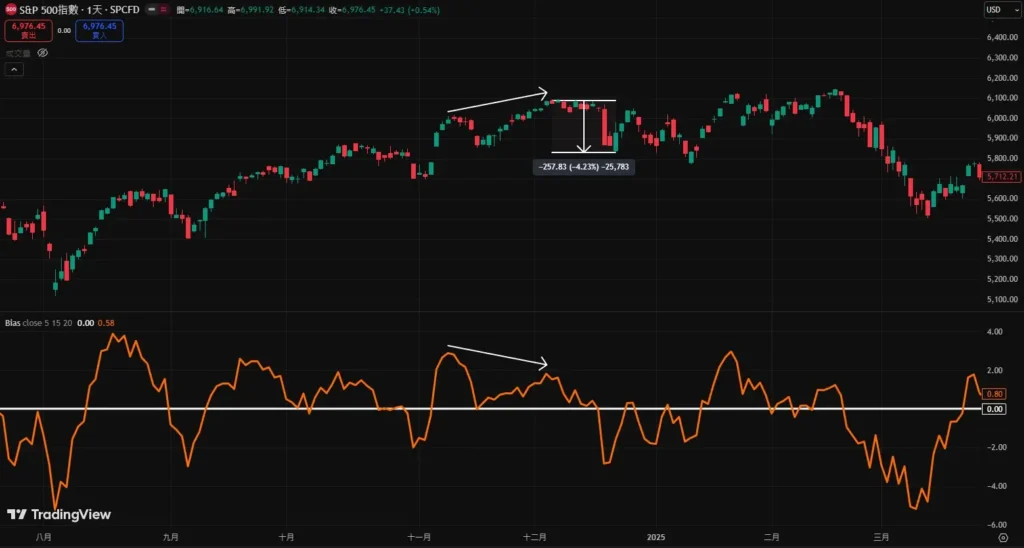Click the orange 0.80 Bias value label
1024x548 pixels.
coord(994,396)
